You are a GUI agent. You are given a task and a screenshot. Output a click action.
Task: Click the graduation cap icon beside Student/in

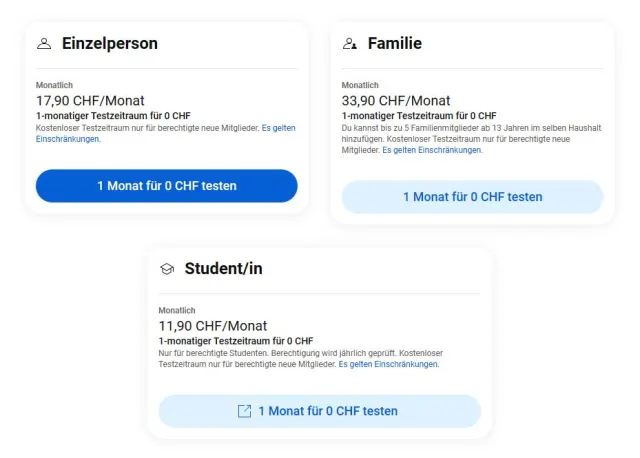[x=167, y=269]
